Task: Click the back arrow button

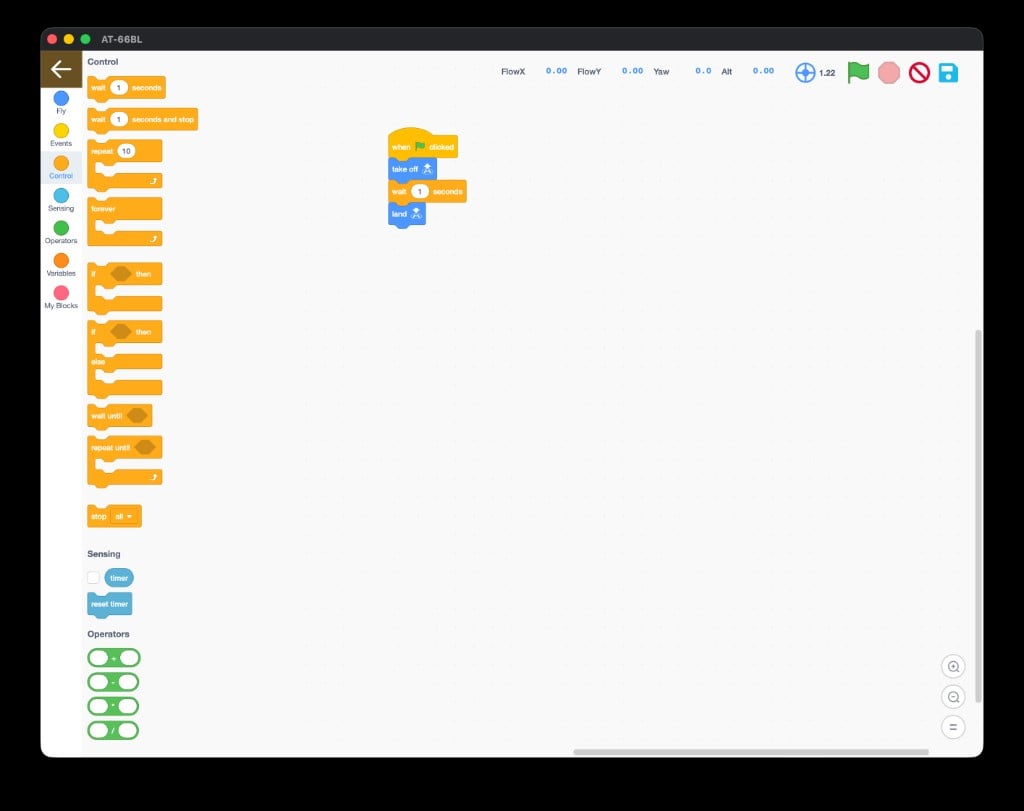Action: [61, 69]
